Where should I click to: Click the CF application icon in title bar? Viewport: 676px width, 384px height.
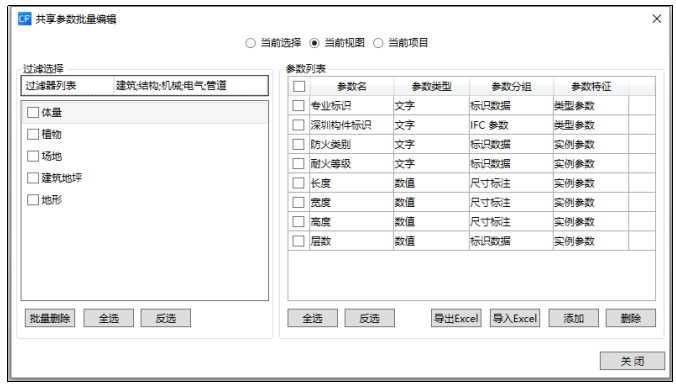(x=25, y=19)
